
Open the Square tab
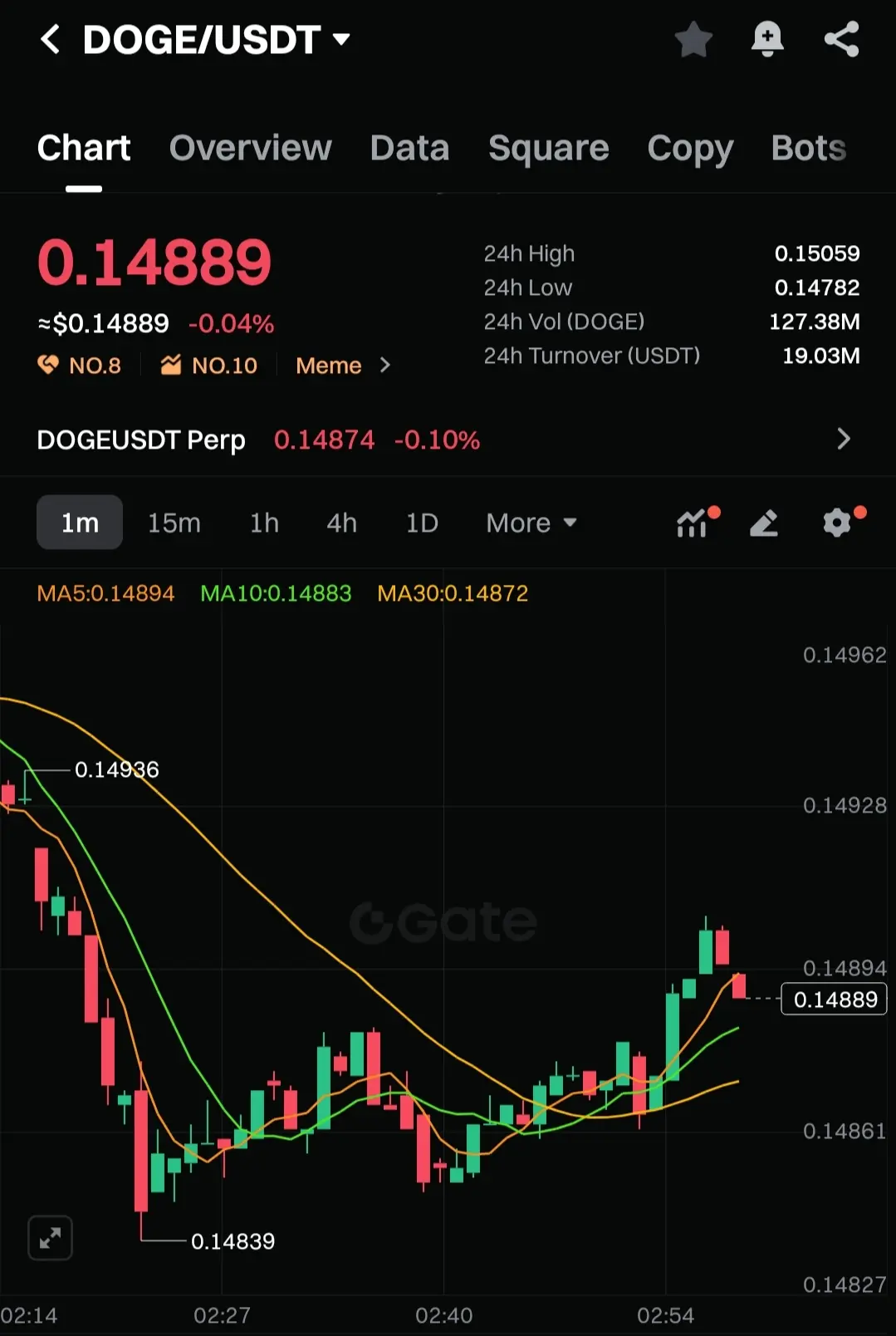point(548,148)
